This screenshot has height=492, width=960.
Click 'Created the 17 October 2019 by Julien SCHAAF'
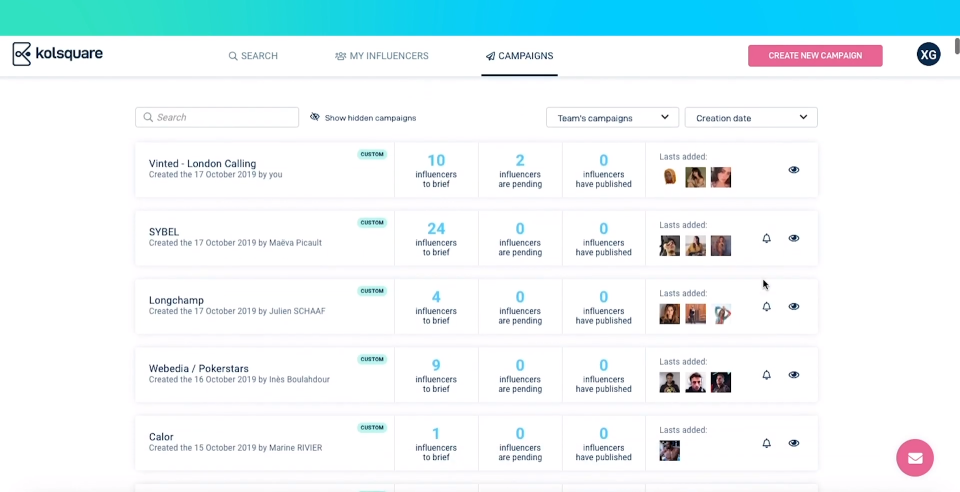[x=237, y=311]
